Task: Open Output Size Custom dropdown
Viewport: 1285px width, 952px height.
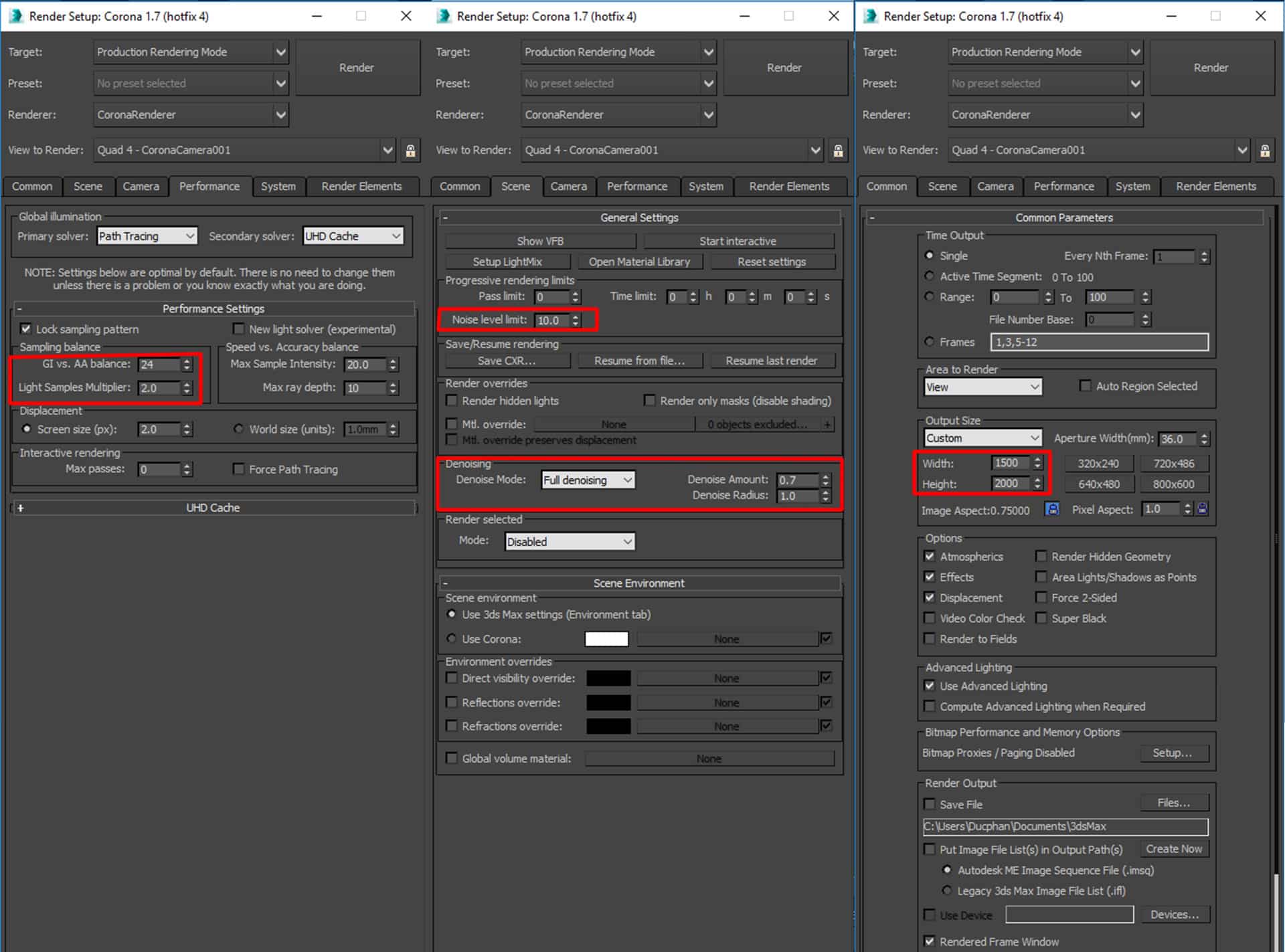Action: pyautogui.click(x=982, y=438)
